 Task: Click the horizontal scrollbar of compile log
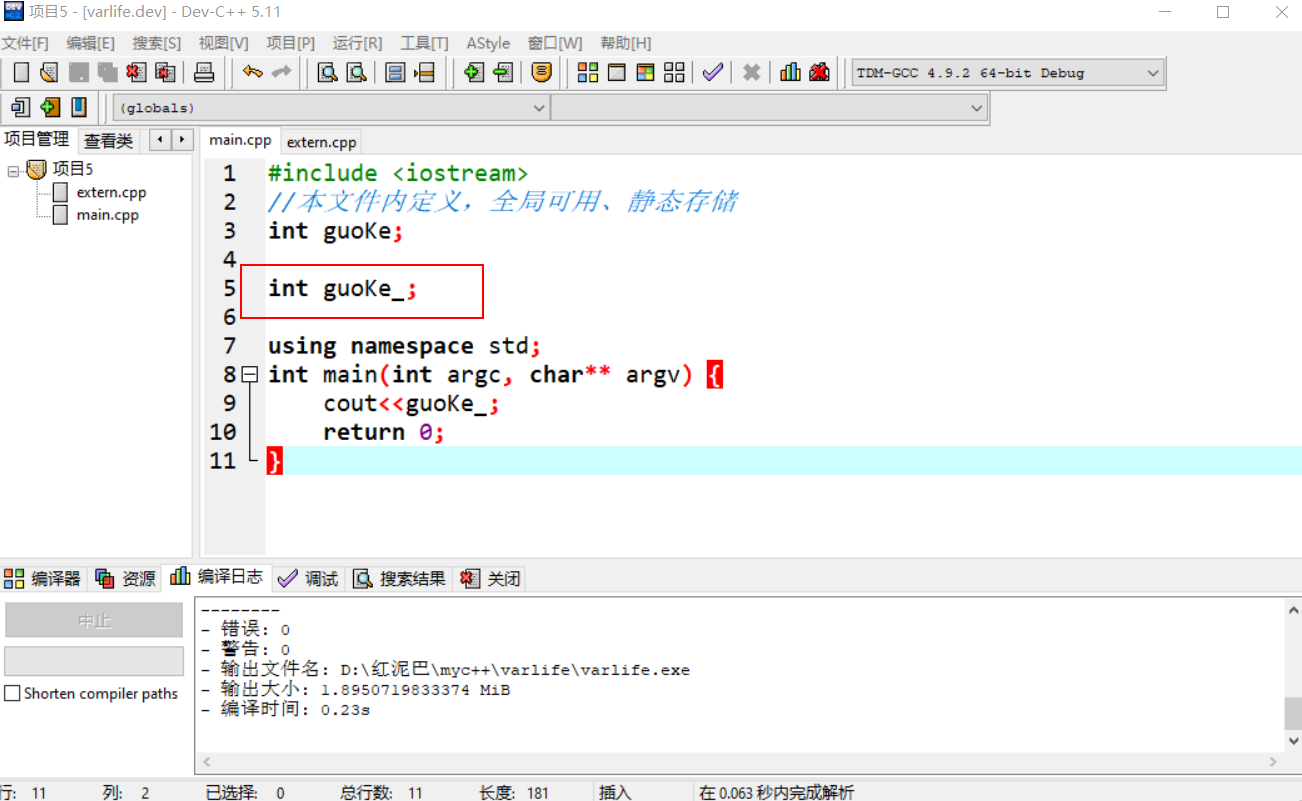pos(740,761)
